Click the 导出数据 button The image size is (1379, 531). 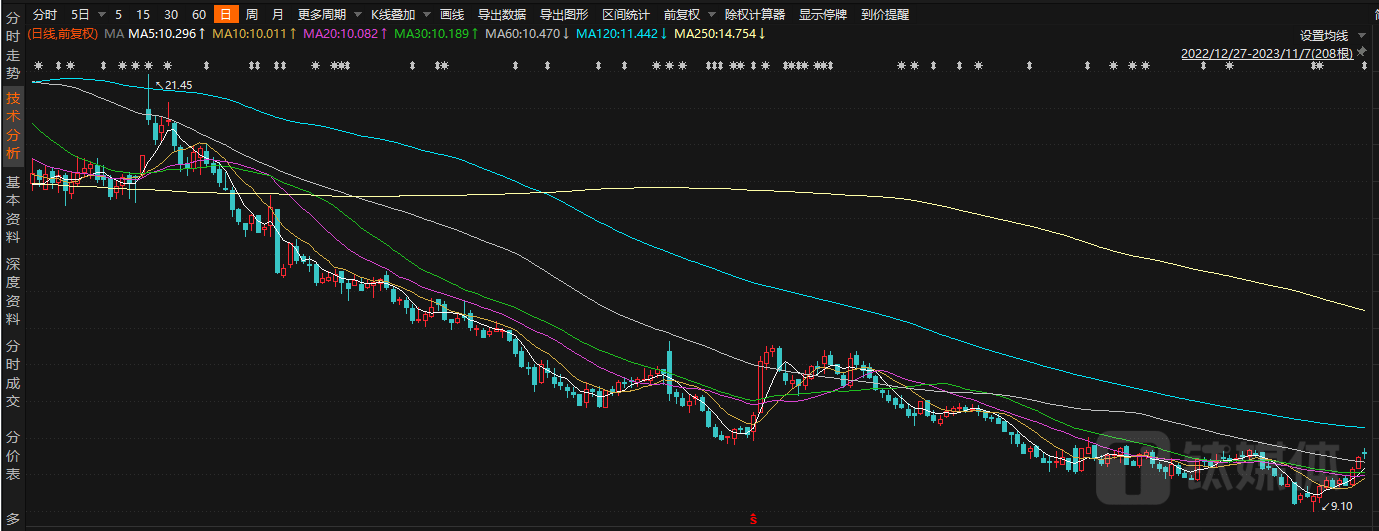click(501, 15)
